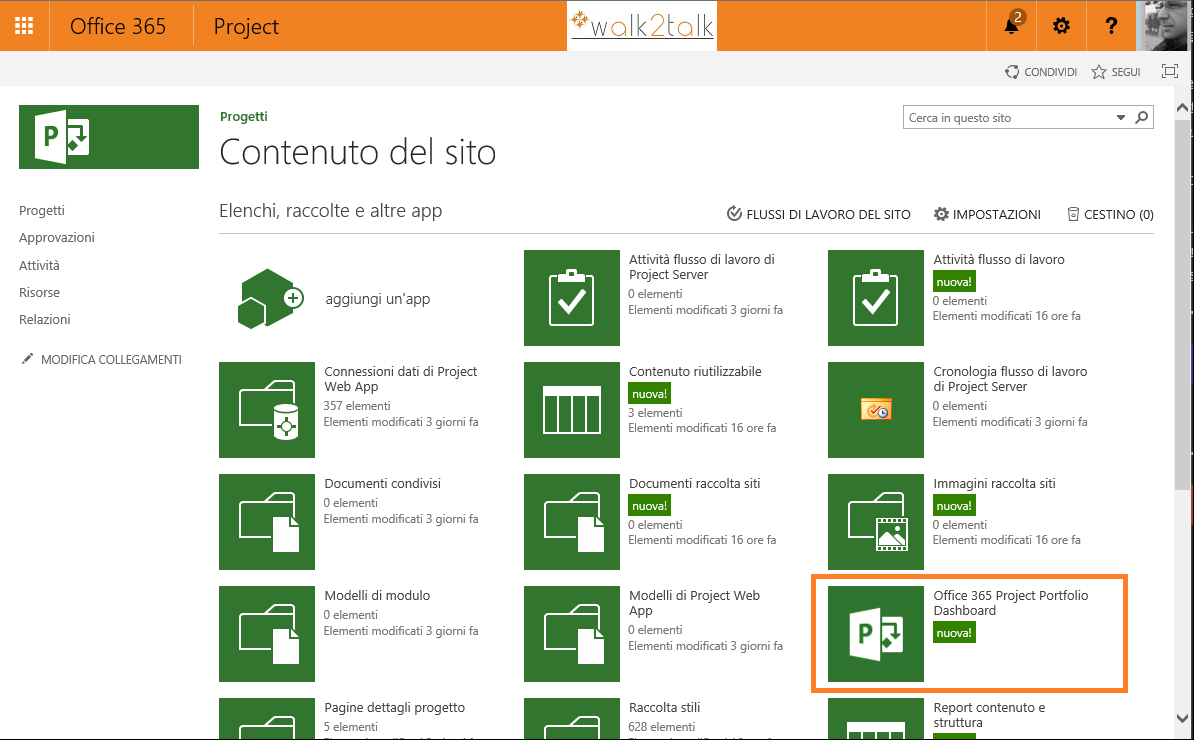Click the search magnifier icon
1194x740 pixels.
1141,117
